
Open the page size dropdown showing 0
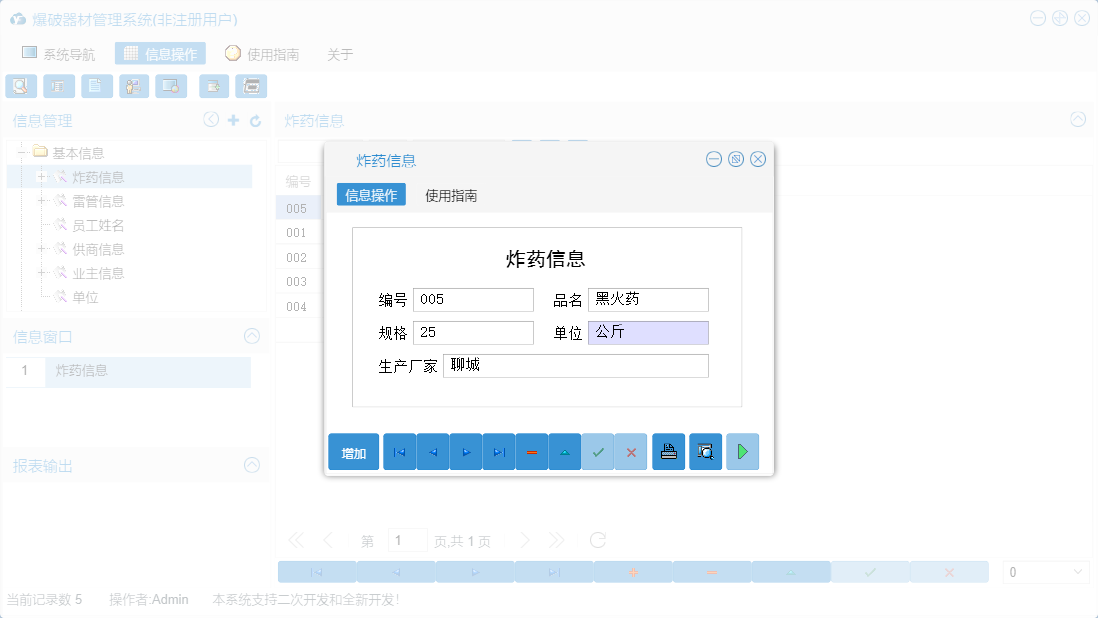1045,571
